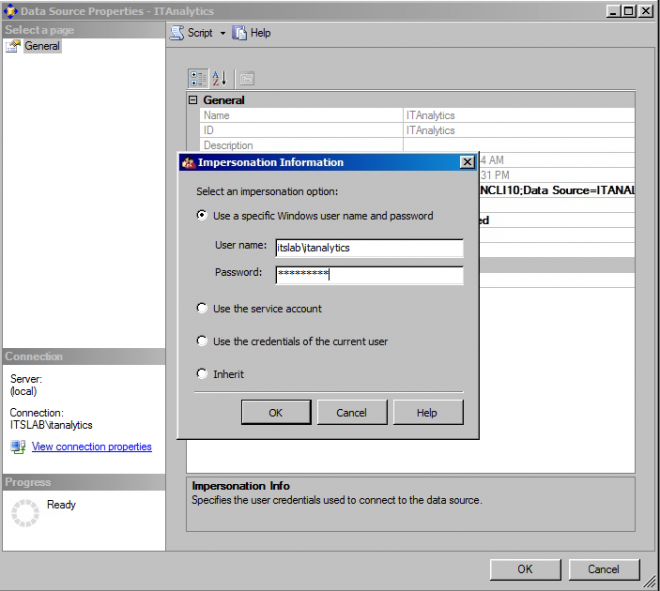Click the Impersonation Information dialog title icon

pyautogui.click(x=188, y=162)
